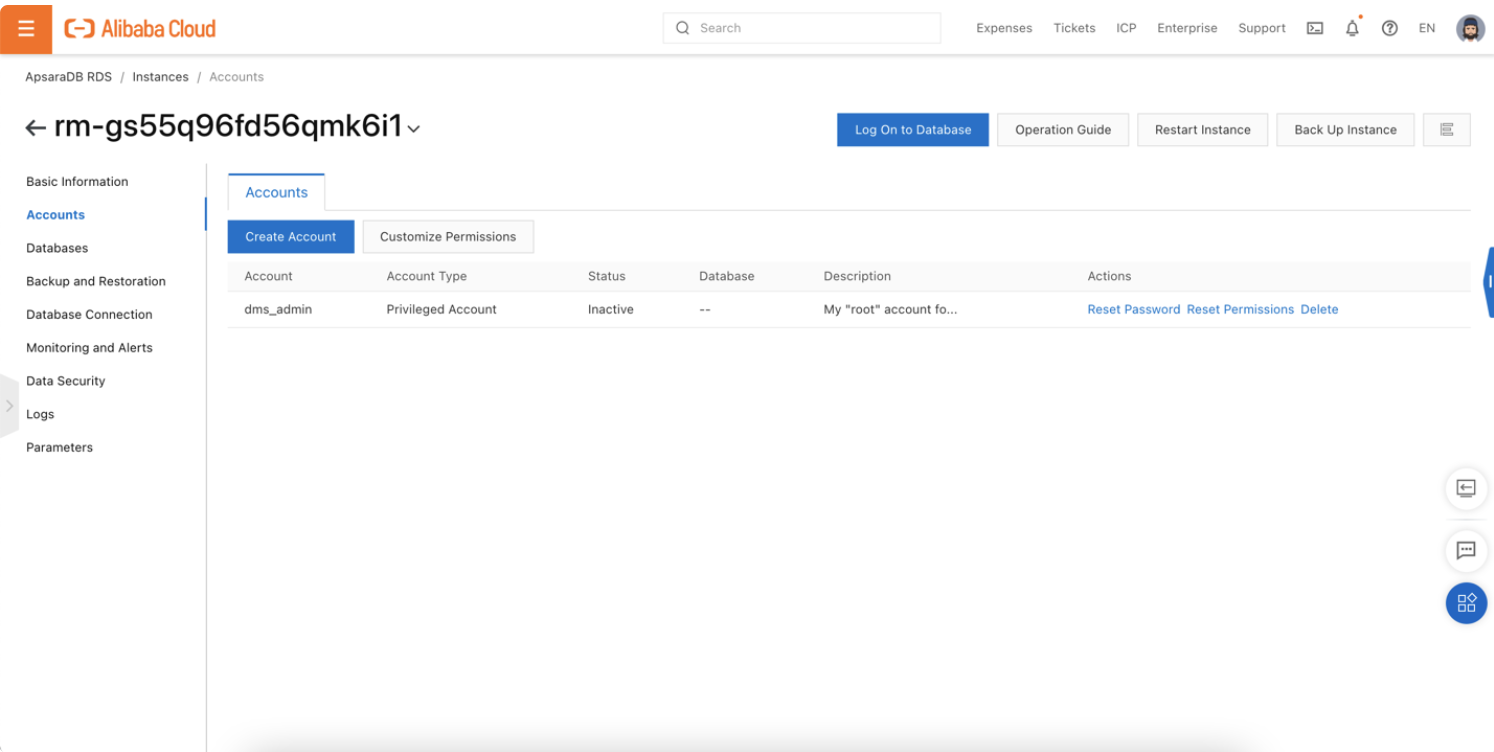Click Reset Password for dms_admin
1494x752 pixels.
pyautogui.click(x=1133, y=310)
